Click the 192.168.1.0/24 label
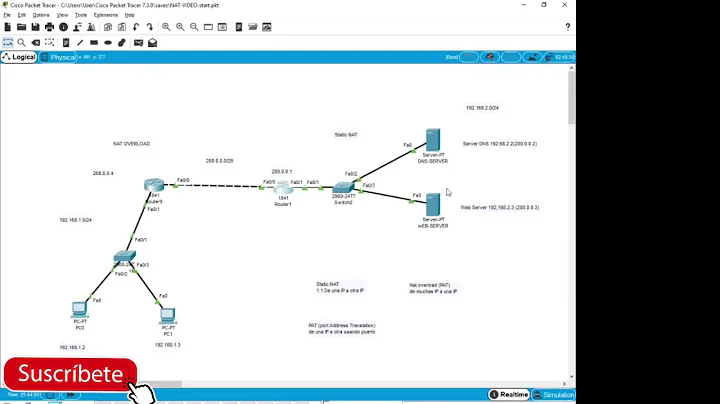The height and width of the screenshot is (404, 720). tap(75, 220)
